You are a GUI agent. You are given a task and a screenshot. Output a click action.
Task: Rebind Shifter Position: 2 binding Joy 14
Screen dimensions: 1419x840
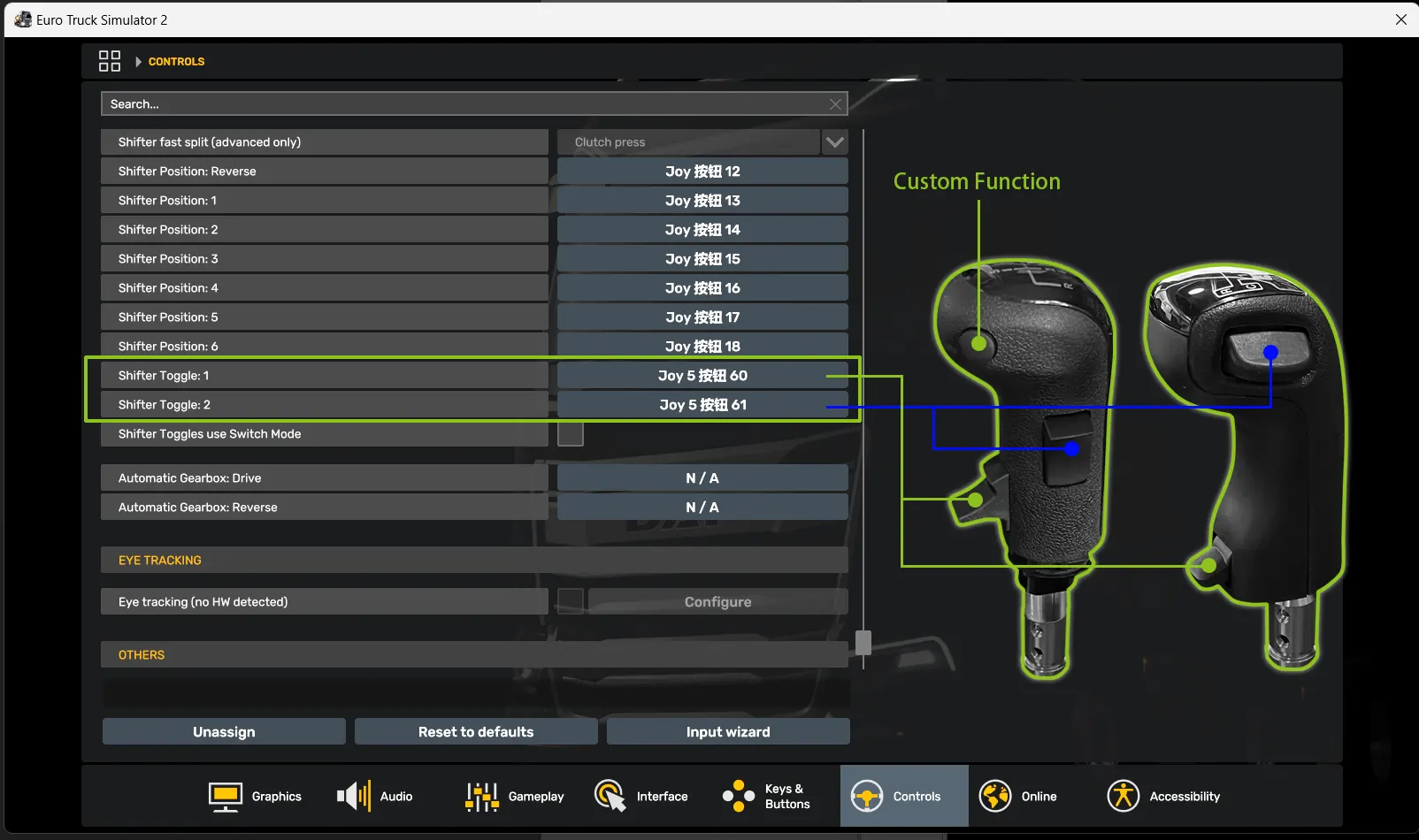pyautogui.click(x=703, y=230)
